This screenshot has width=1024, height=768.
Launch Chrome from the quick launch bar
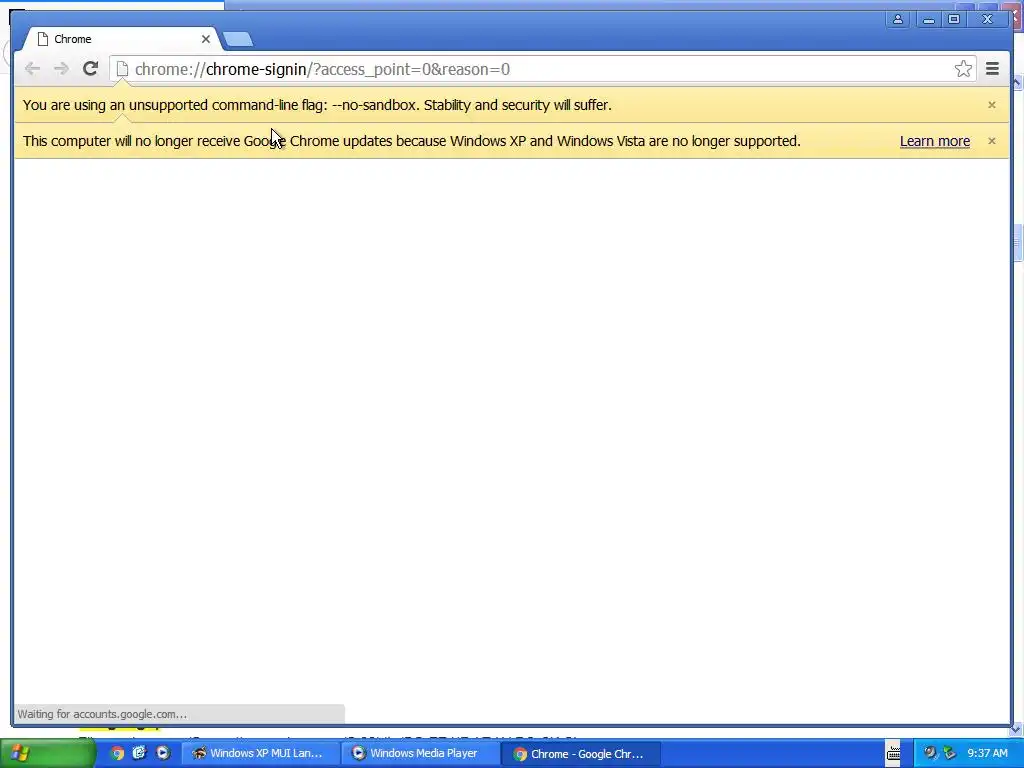117,753
